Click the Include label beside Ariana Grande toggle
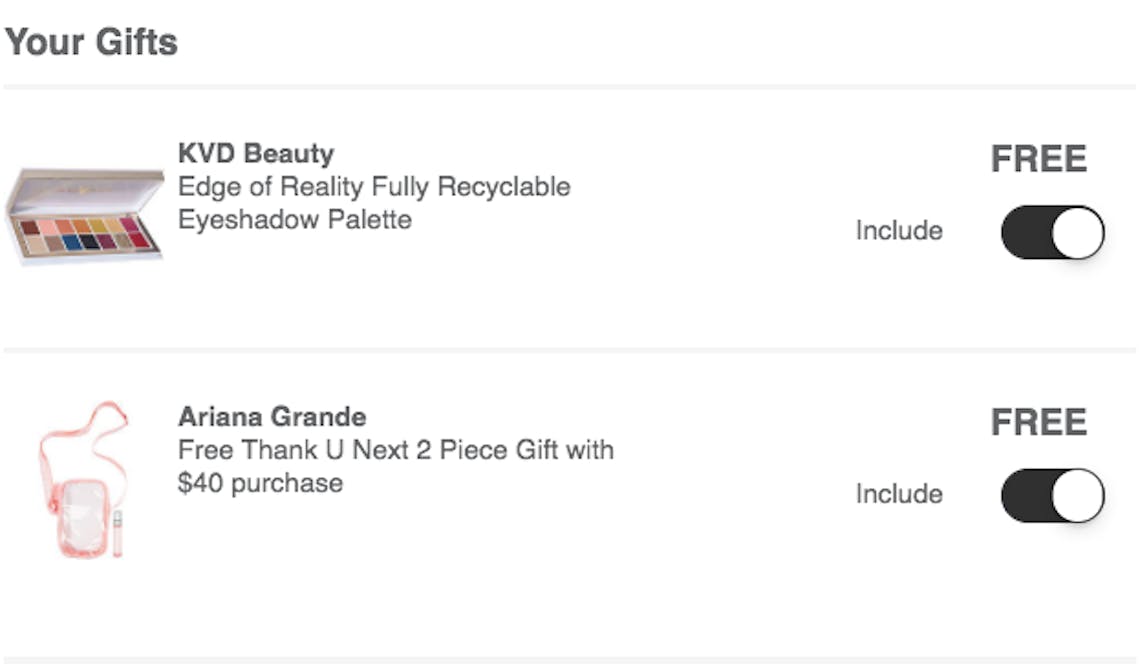The width and height of the screenshot is (1140, 664). point(899,494)
